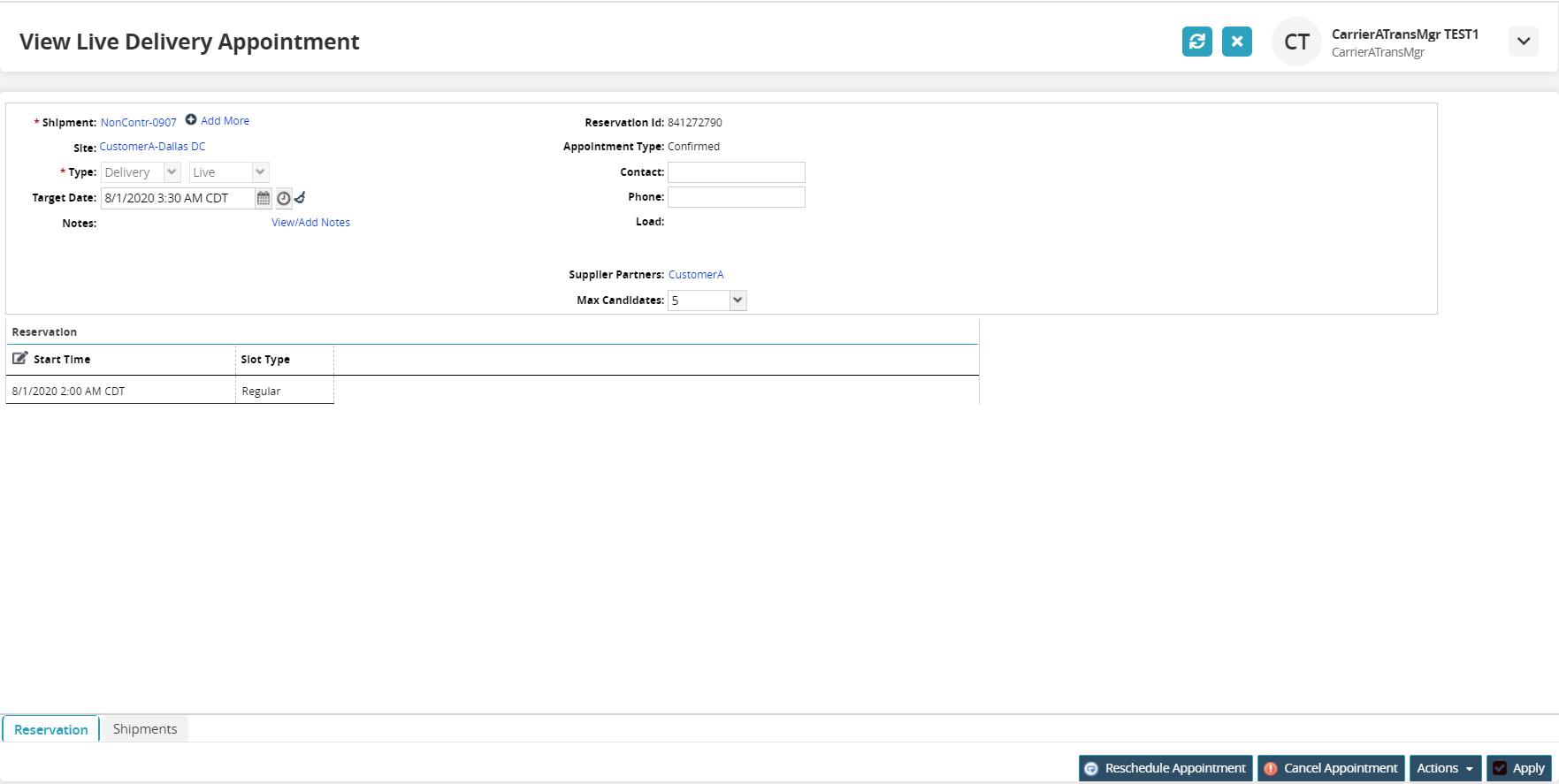Click the clock icon beside Target Date
Screen dimensions: 1559x784
tap(284, 198)
